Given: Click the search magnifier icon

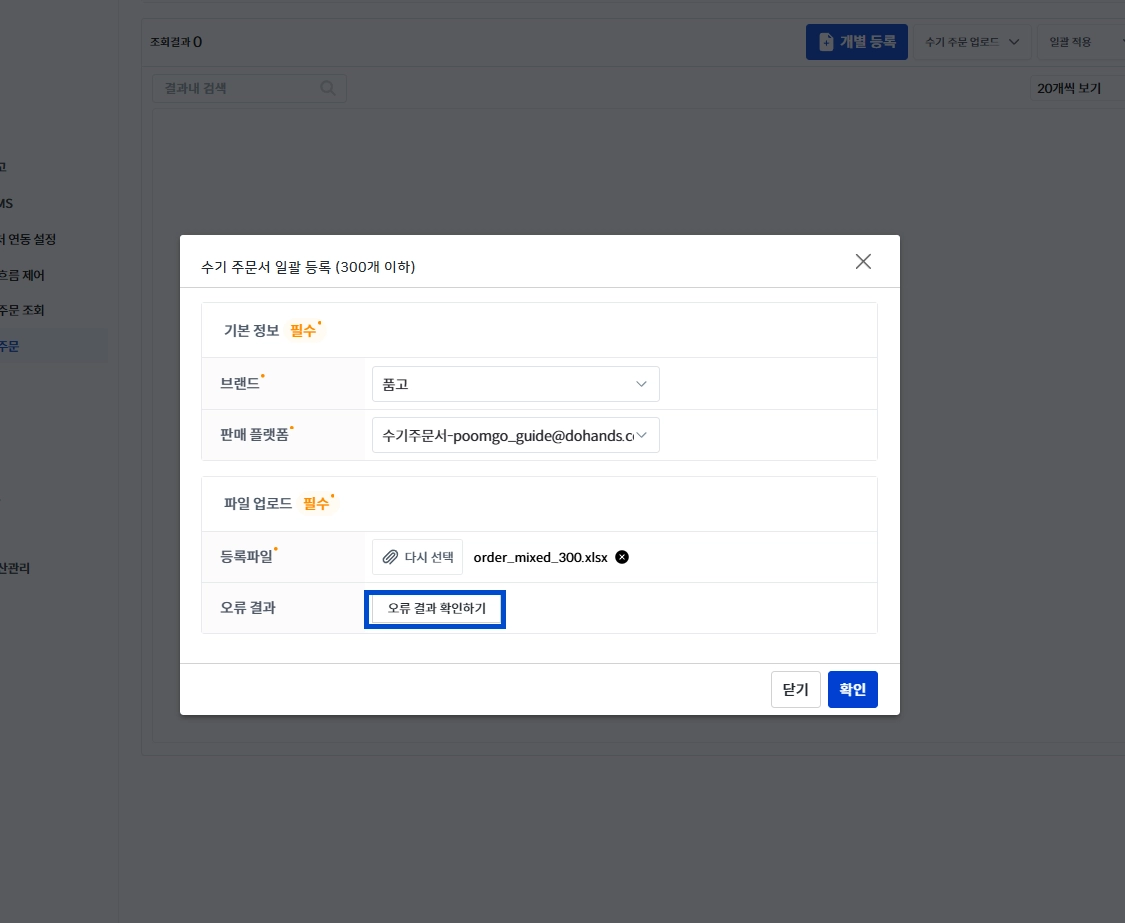Looking at the screenshot, I should tap(328, 88).
